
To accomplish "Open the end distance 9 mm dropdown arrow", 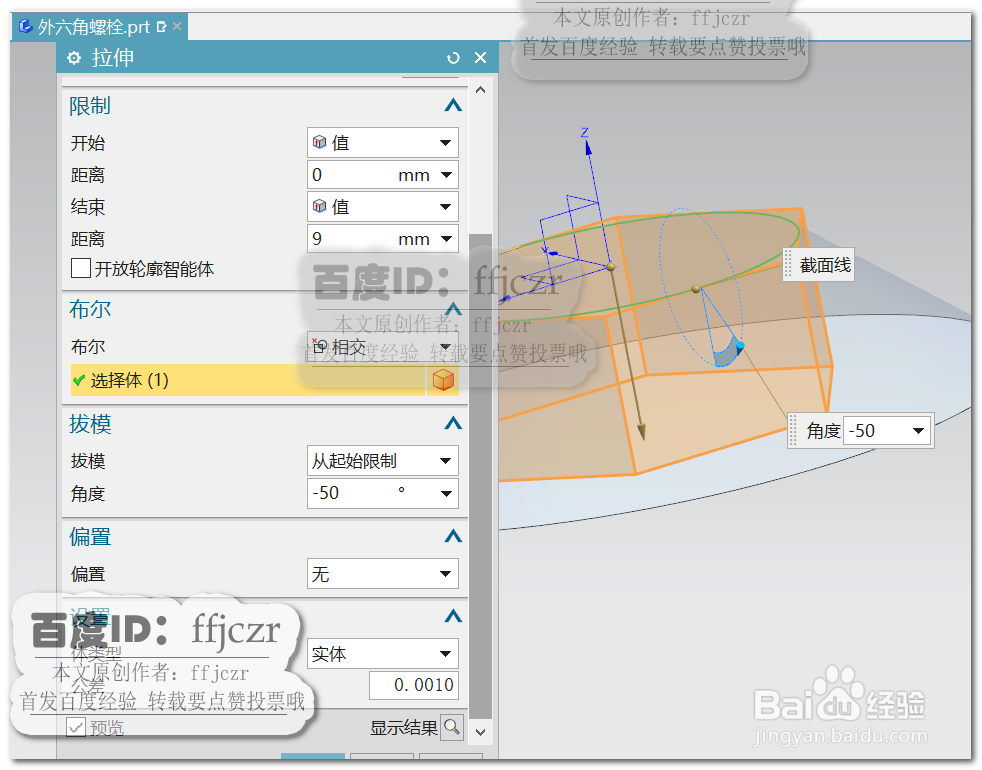I will tap(446, 239).
